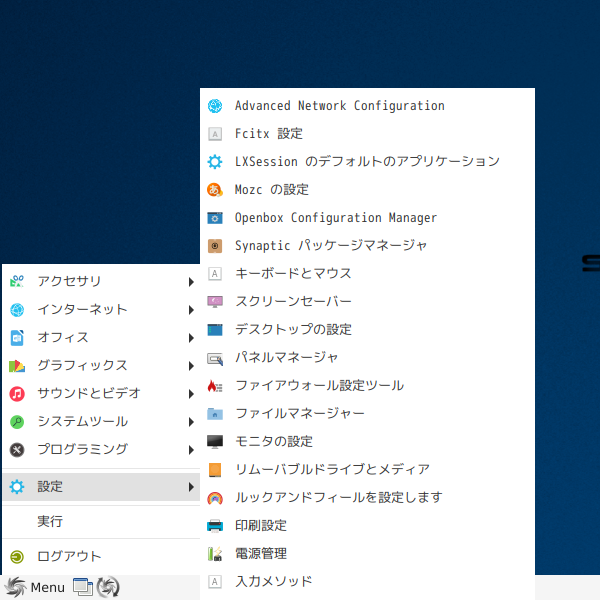
Task: Click the インターネット globe icon
Action: coord(17,310)
